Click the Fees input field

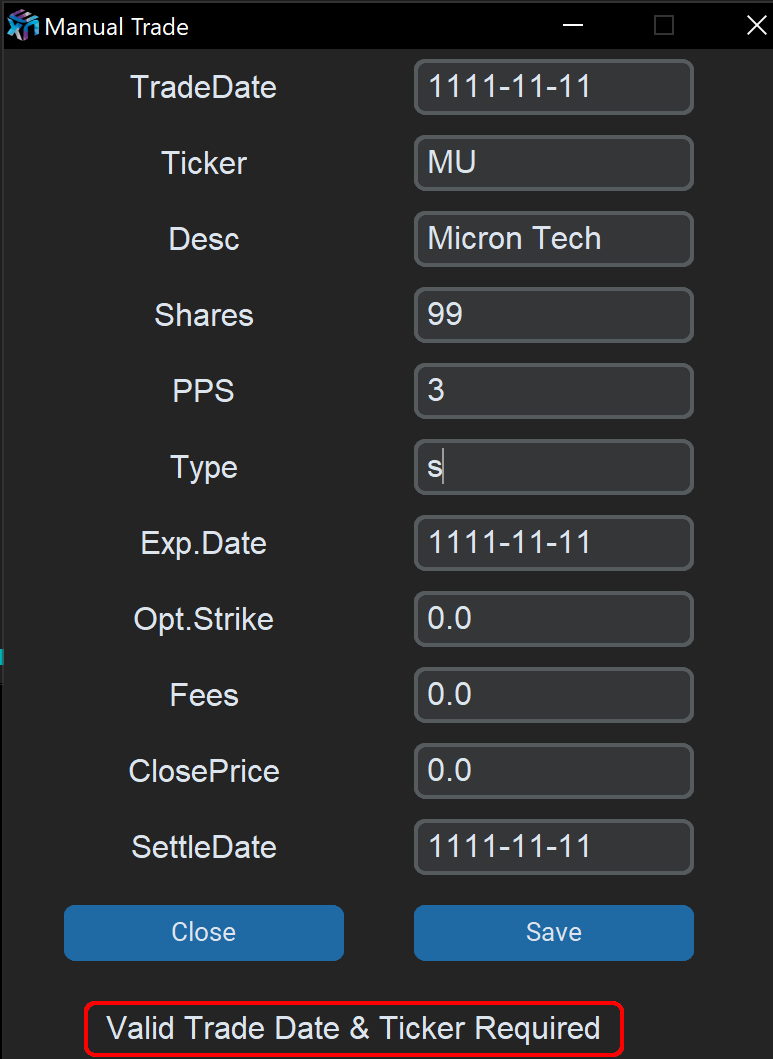point(553,695)
